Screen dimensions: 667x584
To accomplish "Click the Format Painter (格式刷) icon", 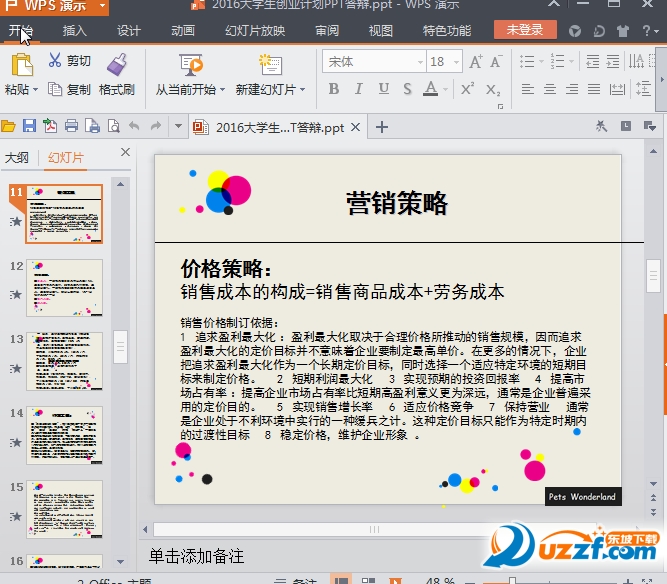I will click(117, 64).
